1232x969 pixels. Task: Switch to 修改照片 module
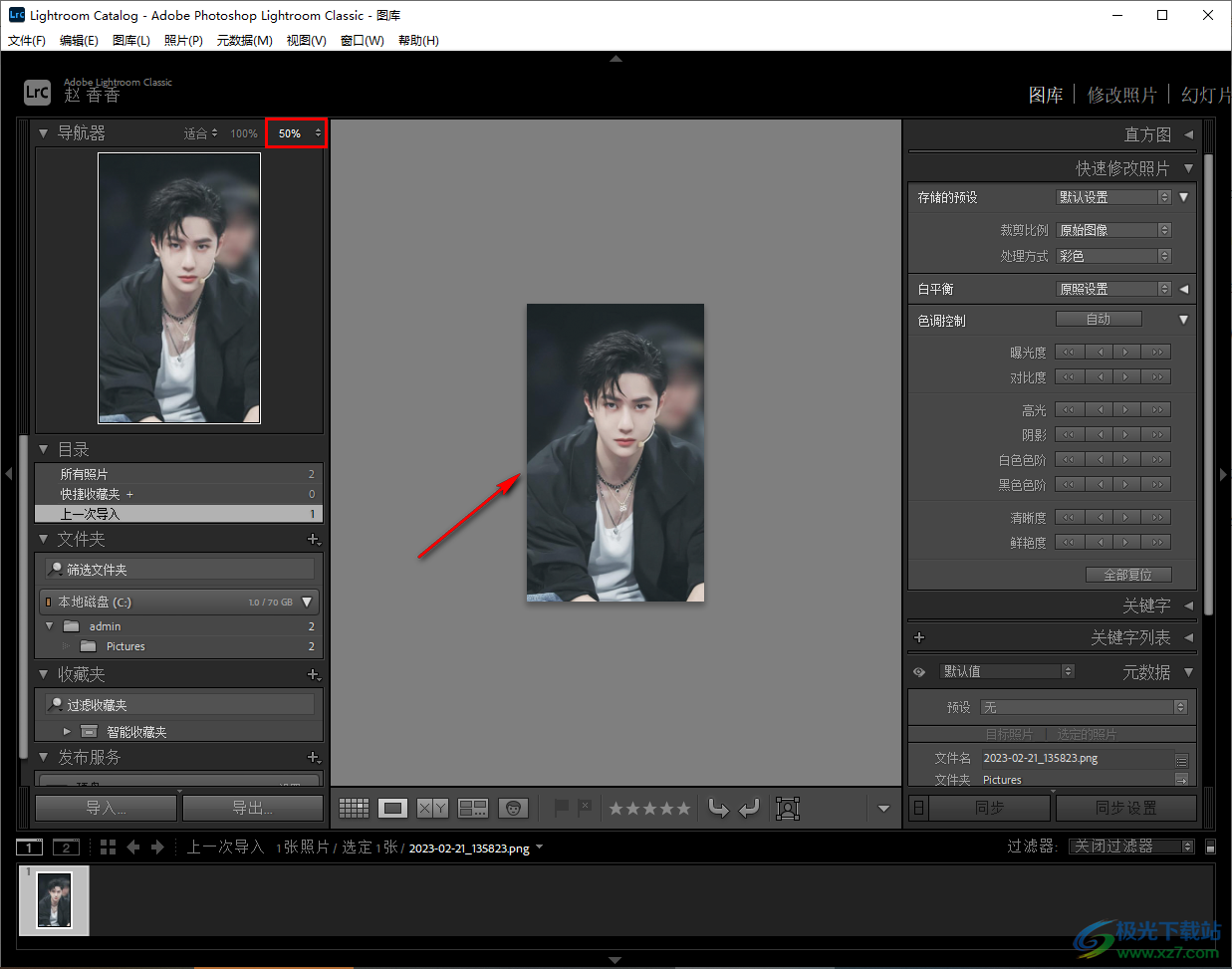[x=1121, y=95]
